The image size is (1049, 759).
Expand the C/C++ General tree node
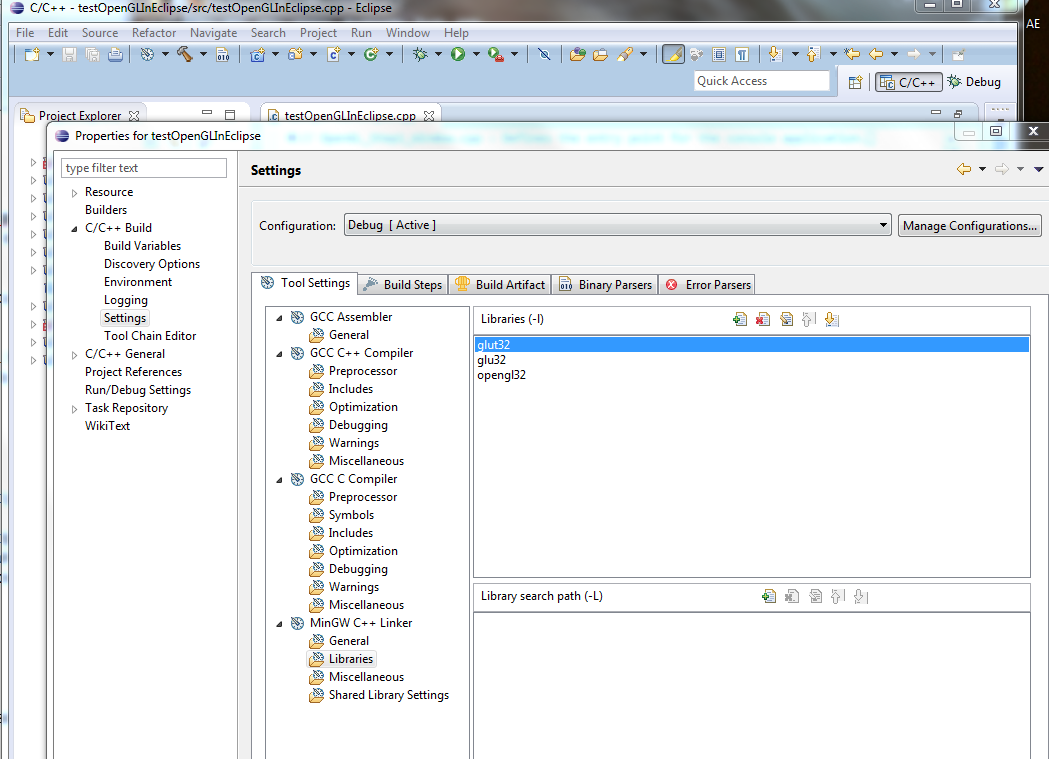(x=74, y=354)
